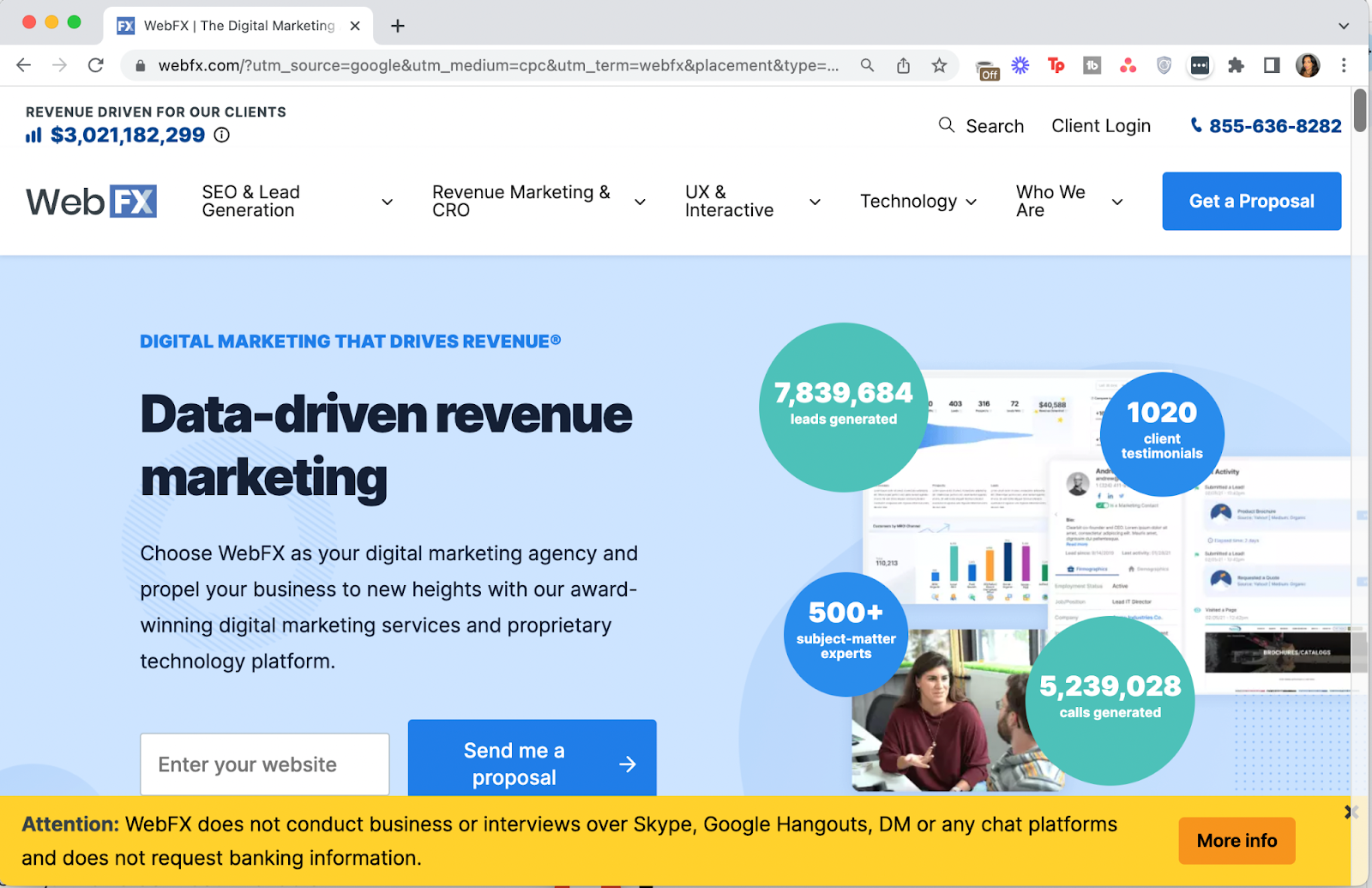Open the Revenue Marketing & CRO menu
This screenshot has width=1372, height=888.
521,202
